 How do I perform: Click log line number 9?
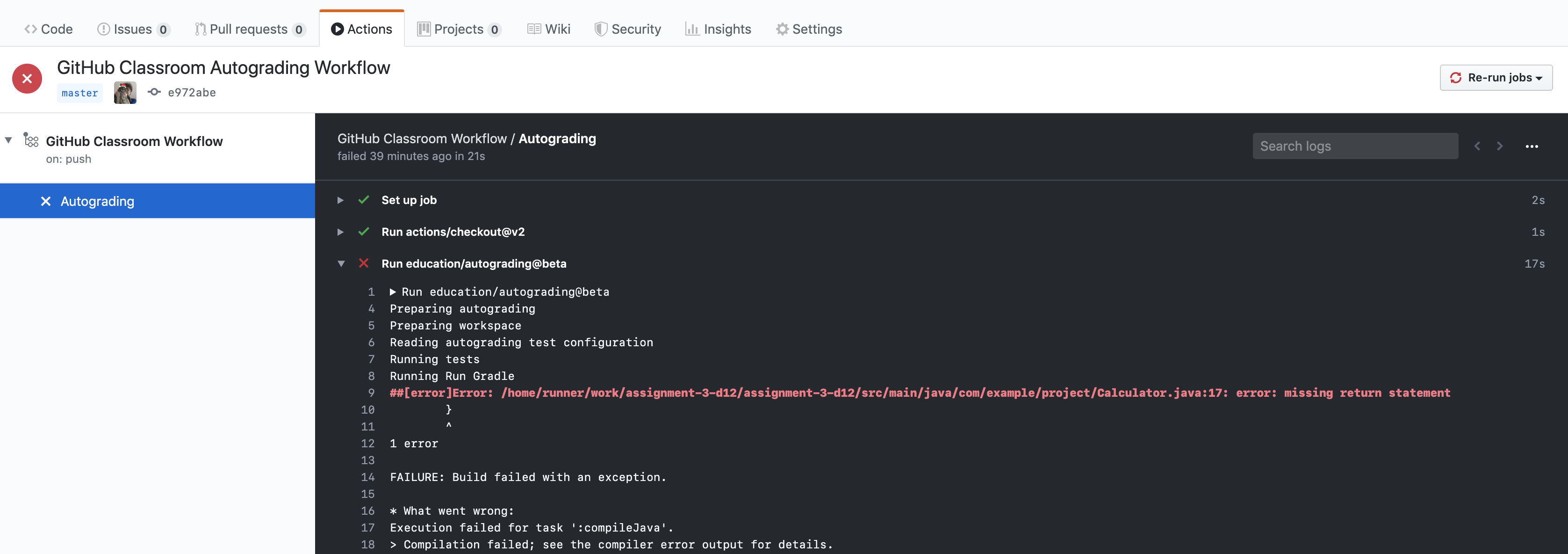(371, 393)
